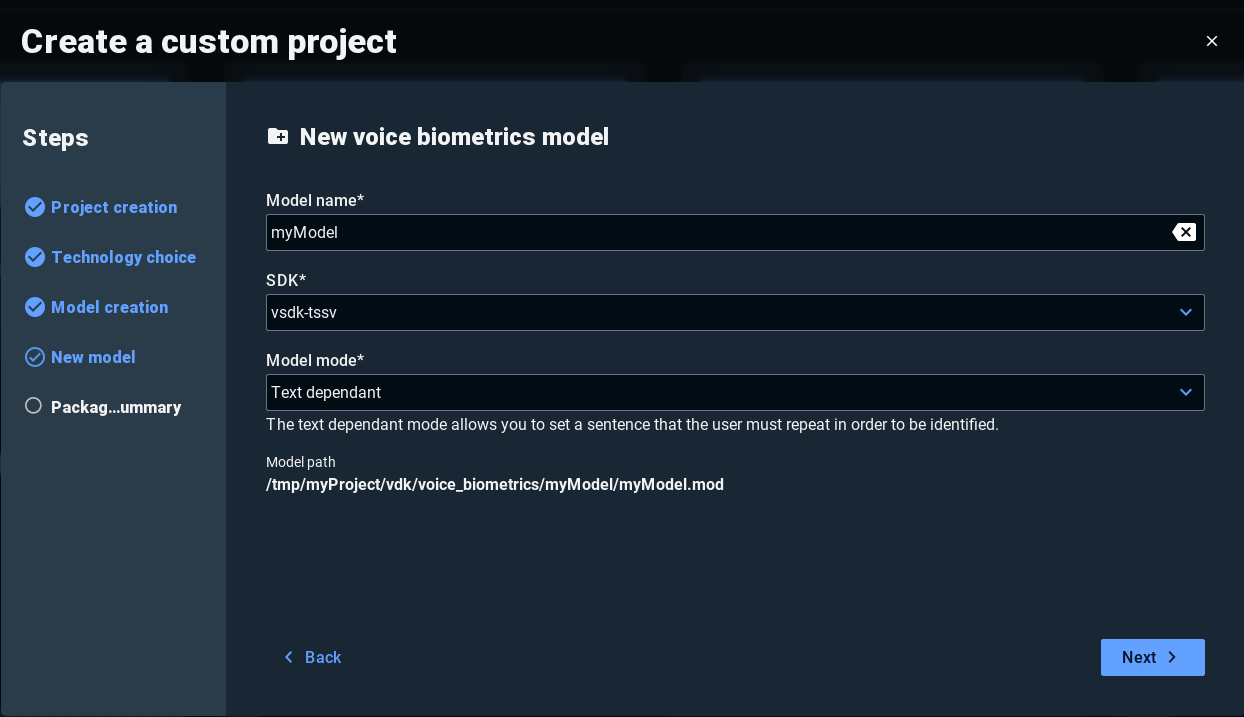This screenshot has width=1244, height=717.
Task: Go to the Project creation step
Action: pos(114,207)
